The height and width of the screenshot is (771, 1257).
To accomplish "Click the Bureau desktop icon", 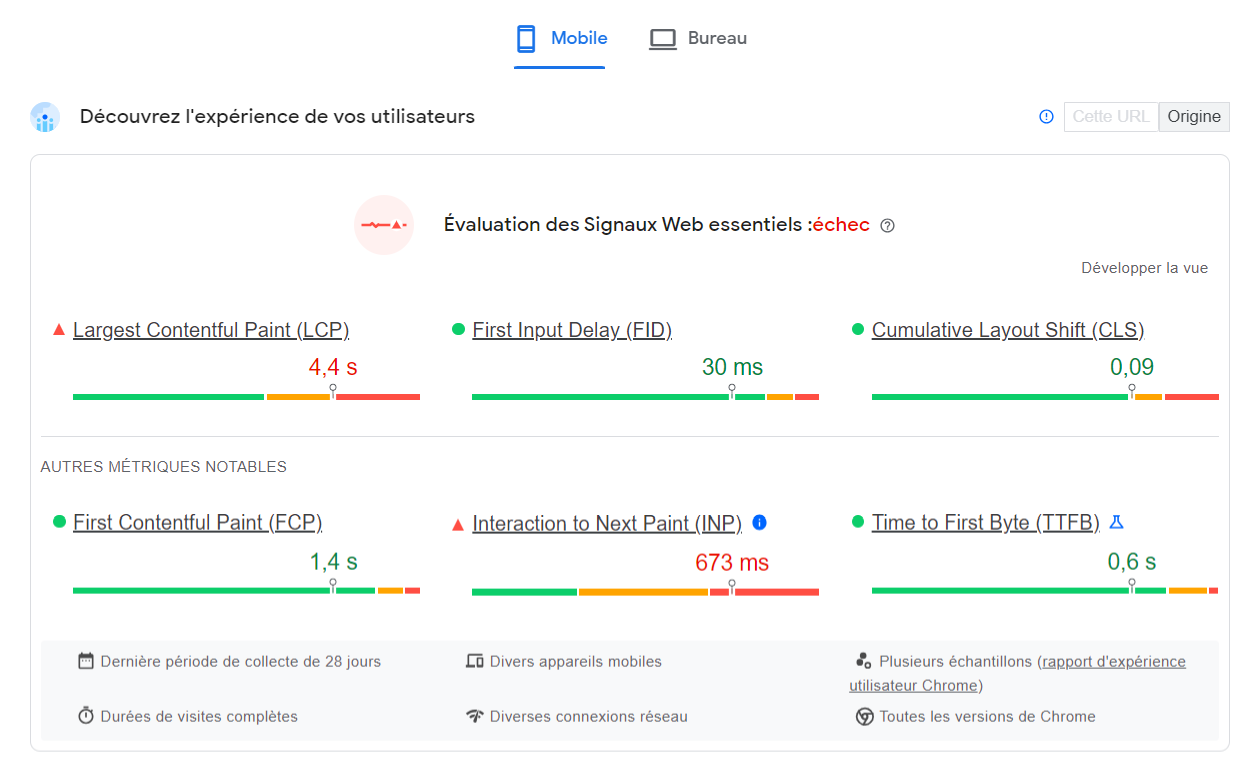I will [663, 37].
